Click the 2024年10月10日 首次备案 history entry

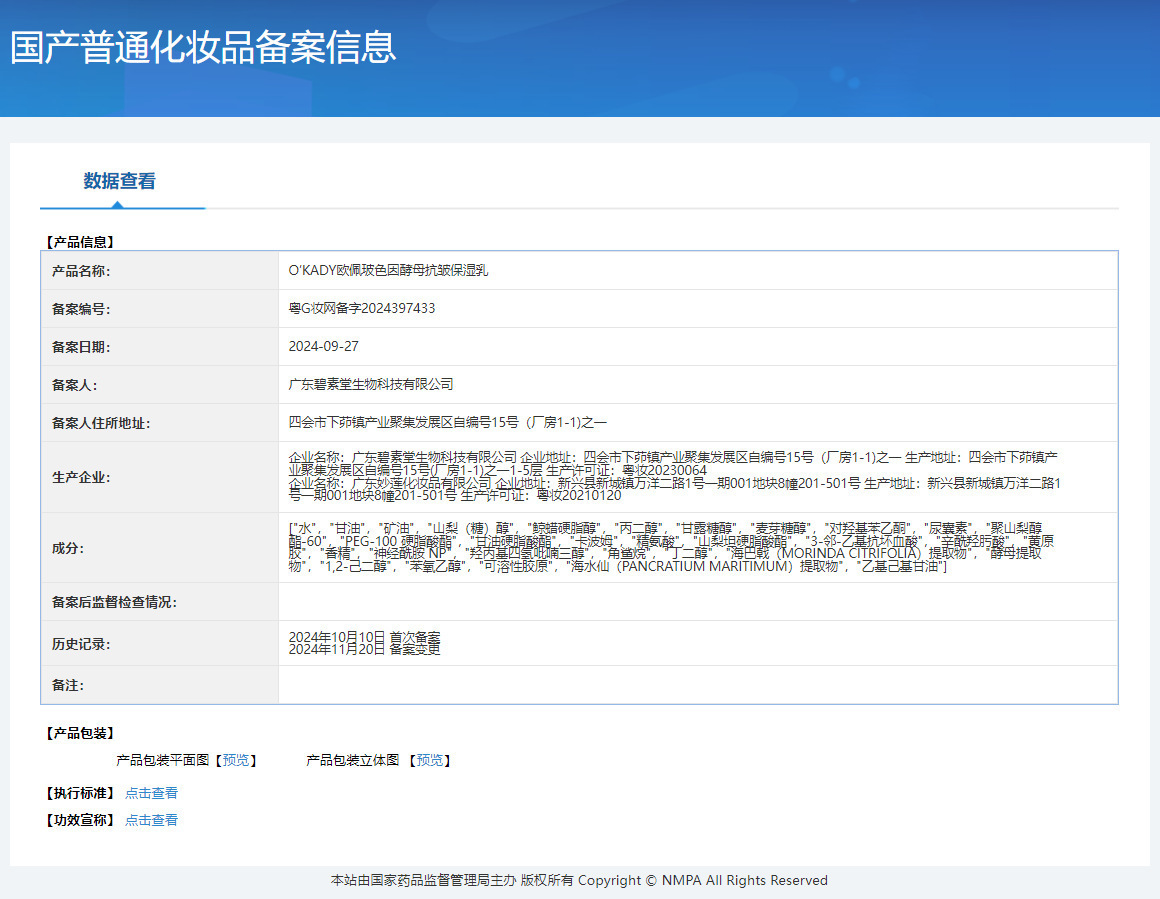point(364,637)
